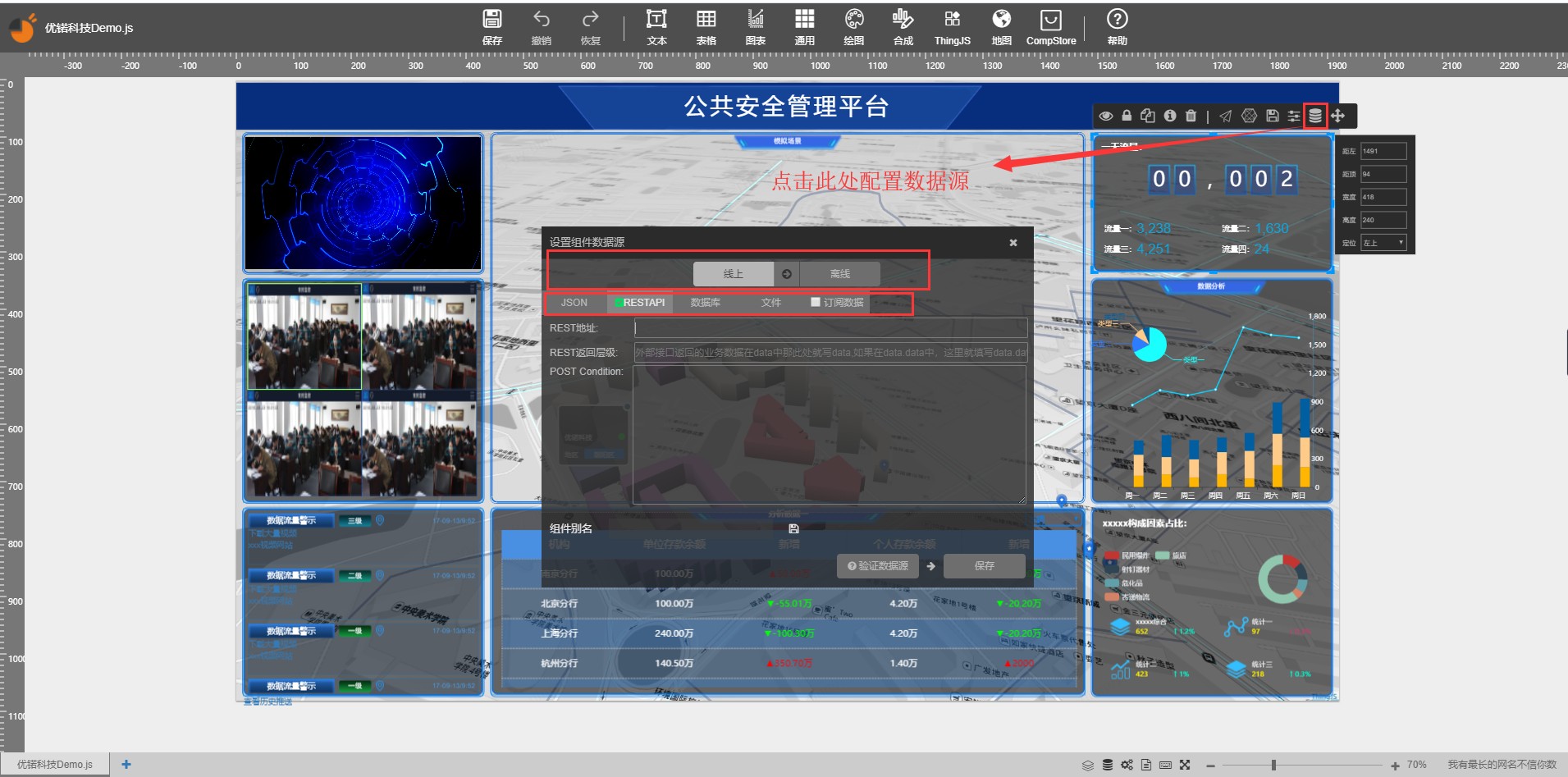This screenshot has height=777, width=1568.
Task: Click the hexagon mesh icon in component toolbar
Action: (1249, 116)
